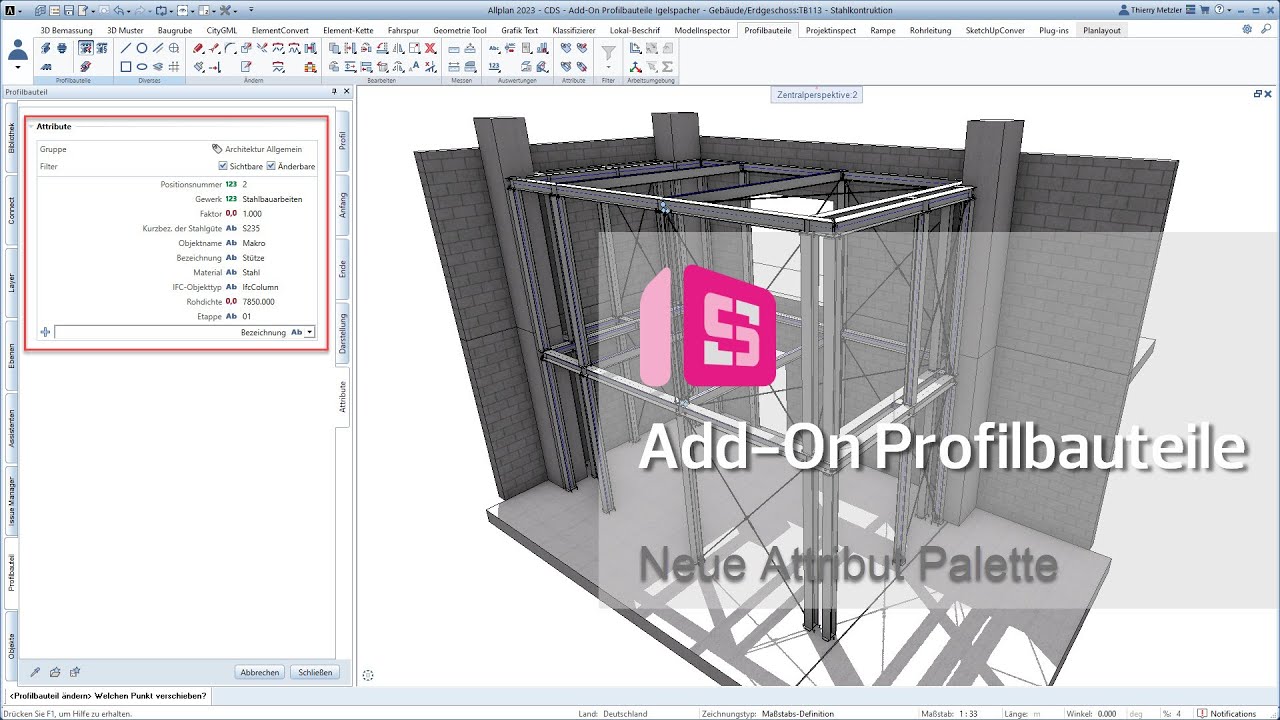Image resolution: width=1280 pixels, height=720 pixels.
Task: Click the grid hash tool in Diverses
Action: (x=174, y=67)
